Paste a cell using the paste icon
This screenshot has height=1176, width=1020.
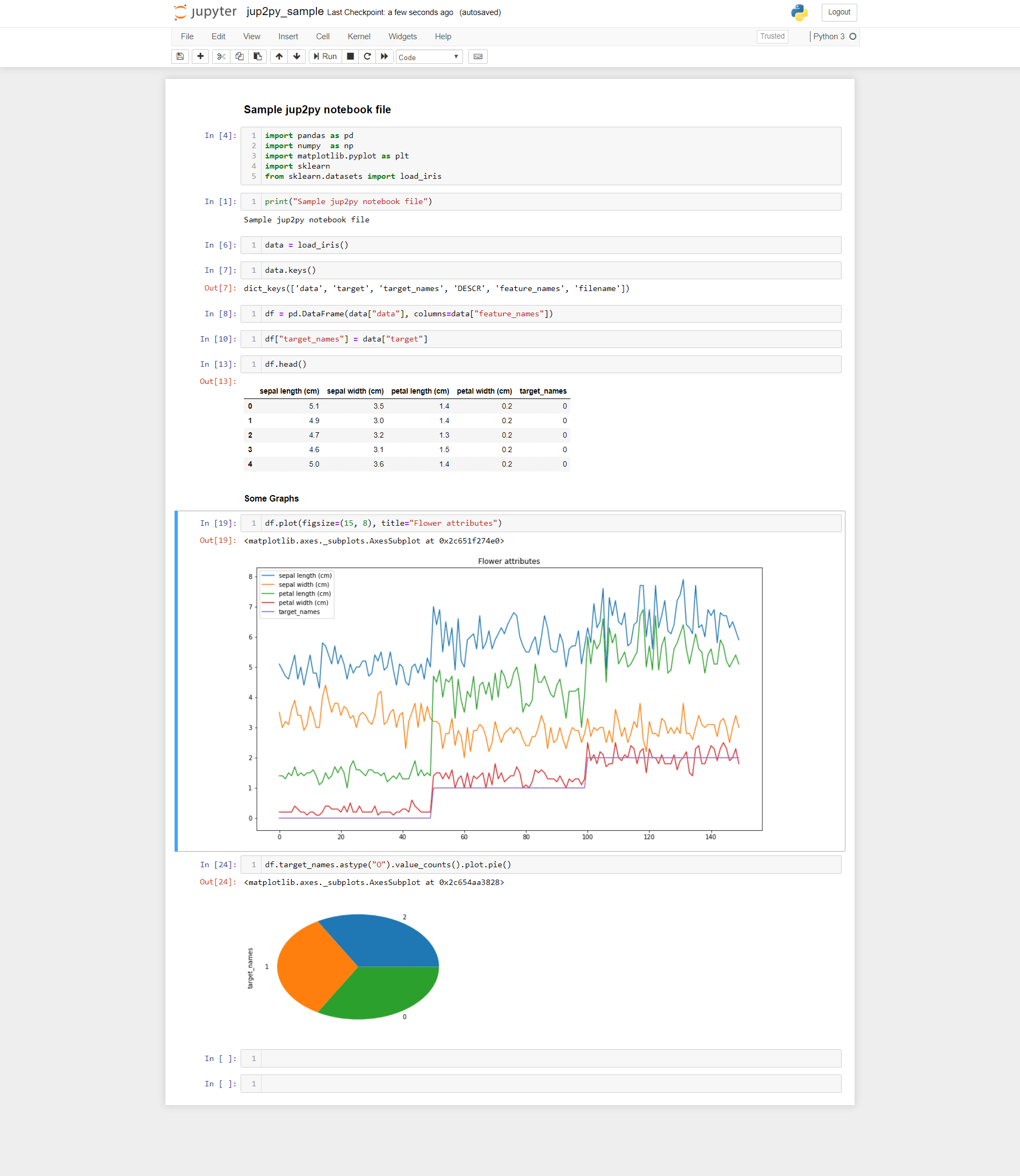[x=257, y=56]
